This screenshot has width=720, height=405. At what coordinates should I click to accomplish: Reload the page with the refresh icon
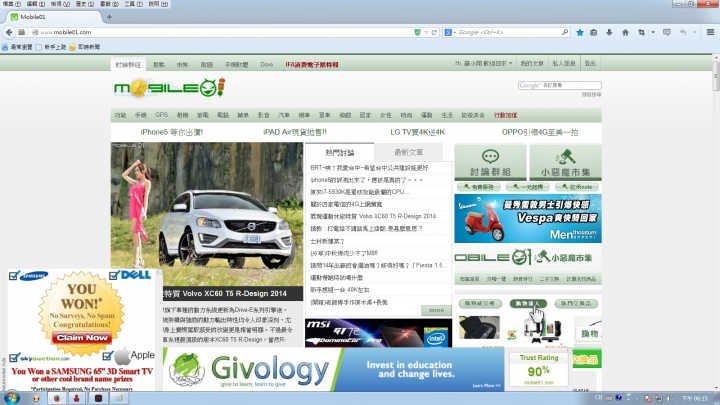pyautogui.click(x=434, y=32)
